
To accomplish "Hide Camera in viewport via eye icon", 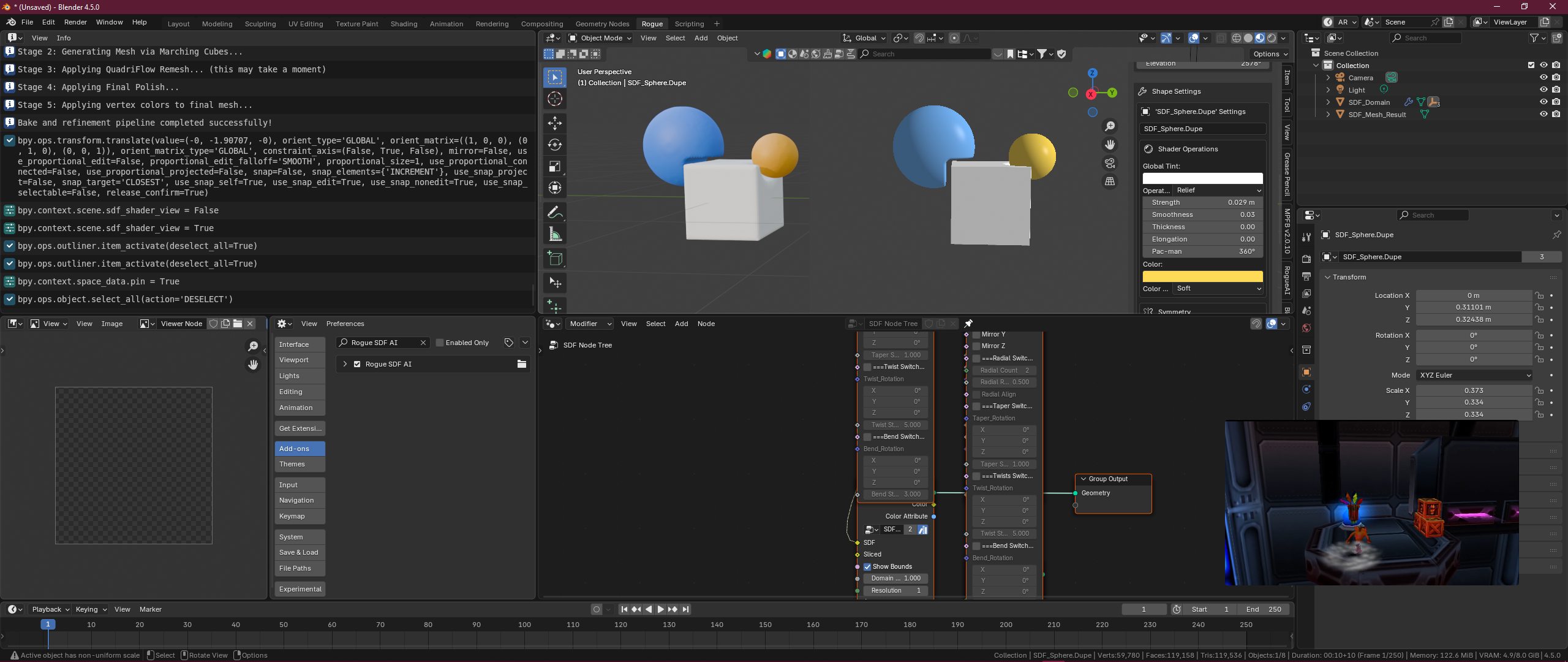I will tap(1543, 78).
